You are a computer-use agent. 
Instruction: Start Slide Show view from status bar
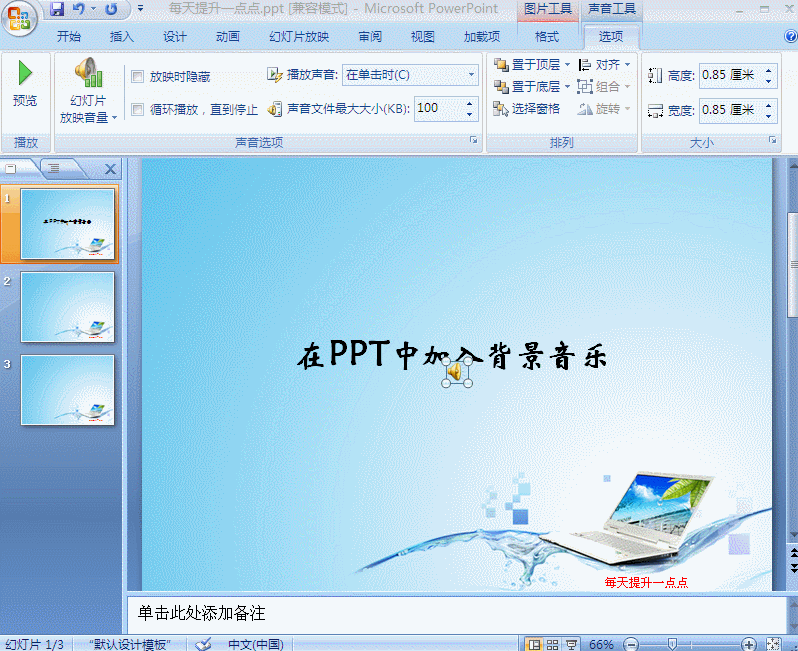click(572, 644)
